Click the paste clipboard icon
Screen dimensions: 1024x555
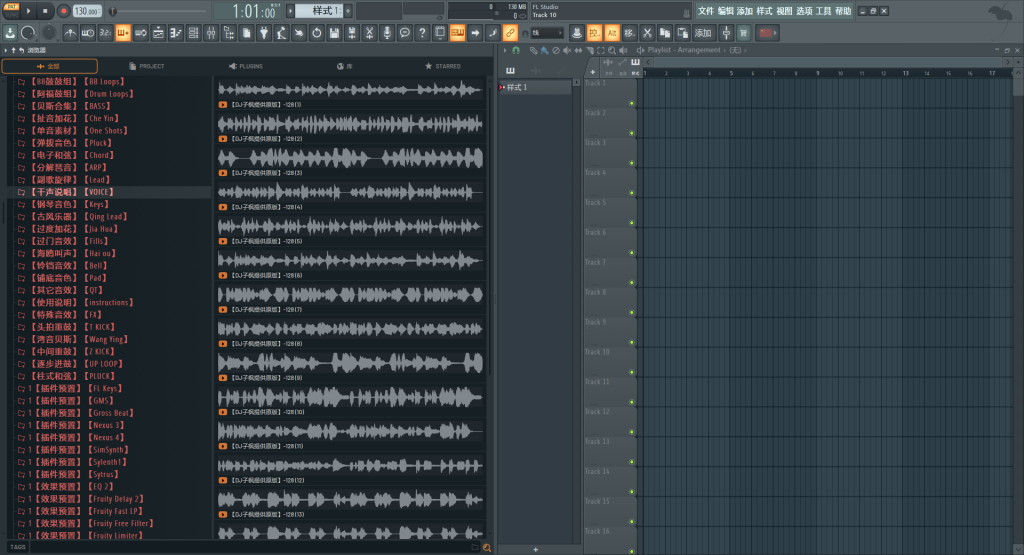[682, 33]
